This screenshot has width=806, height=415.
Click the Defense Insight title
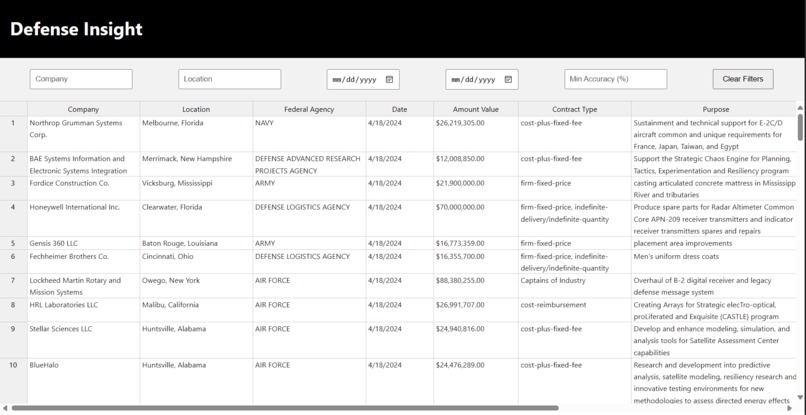(76, 29)
